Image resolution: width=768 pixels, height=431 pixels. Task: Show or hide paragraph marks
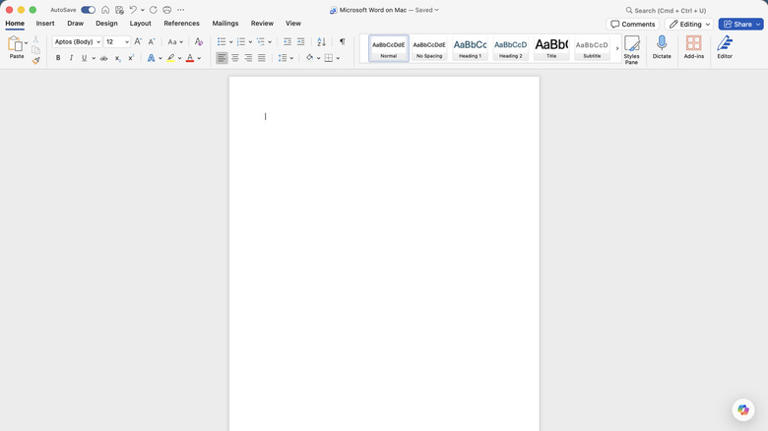point(342,42)
